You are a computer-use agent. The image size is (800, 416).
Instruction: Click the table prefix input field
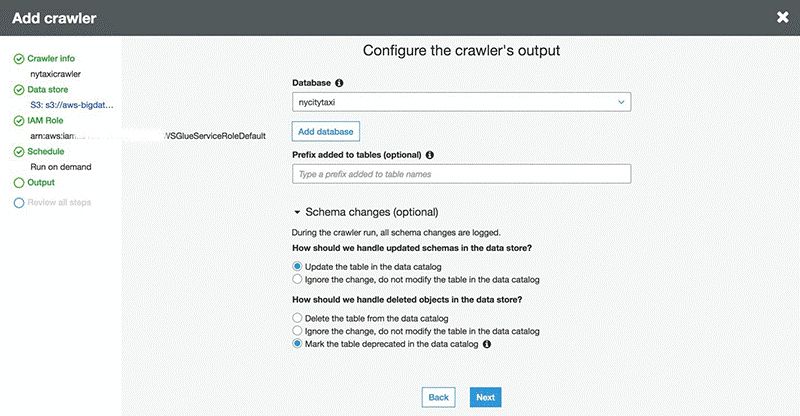coord(461,174)
